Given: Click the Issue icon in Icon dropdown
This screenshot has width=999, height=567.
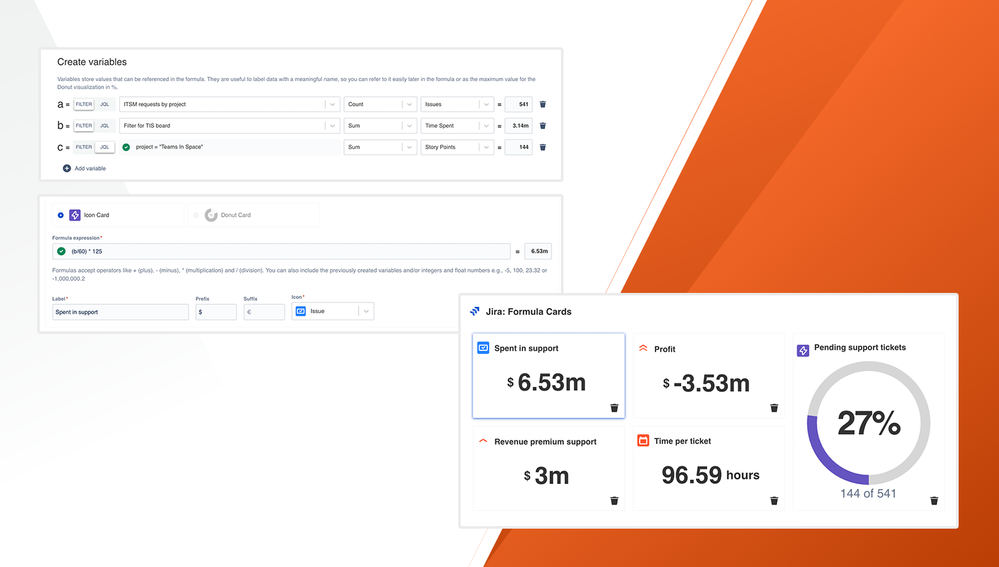Looking at the screenshot, I should pyautogui.click(x=301, y=311).
